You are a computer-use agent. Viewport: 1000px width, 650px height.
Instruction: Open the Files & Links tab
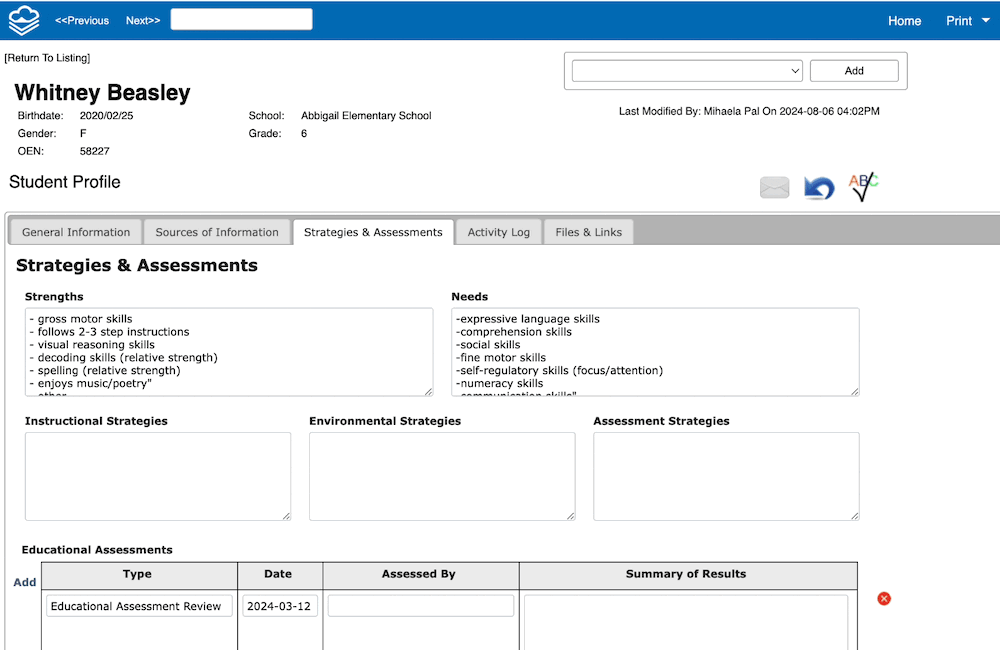click(588, 232)
